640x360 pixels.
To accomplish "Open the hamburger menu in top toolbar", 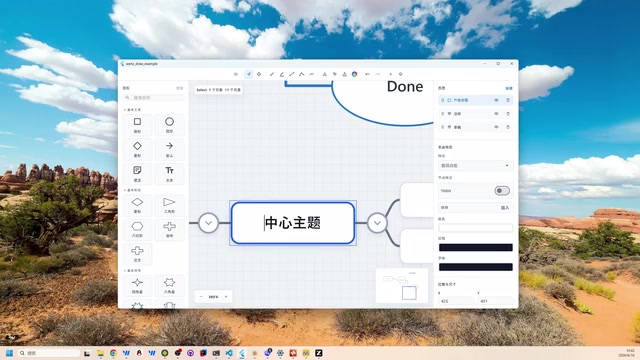I will [x=236, y=74].
